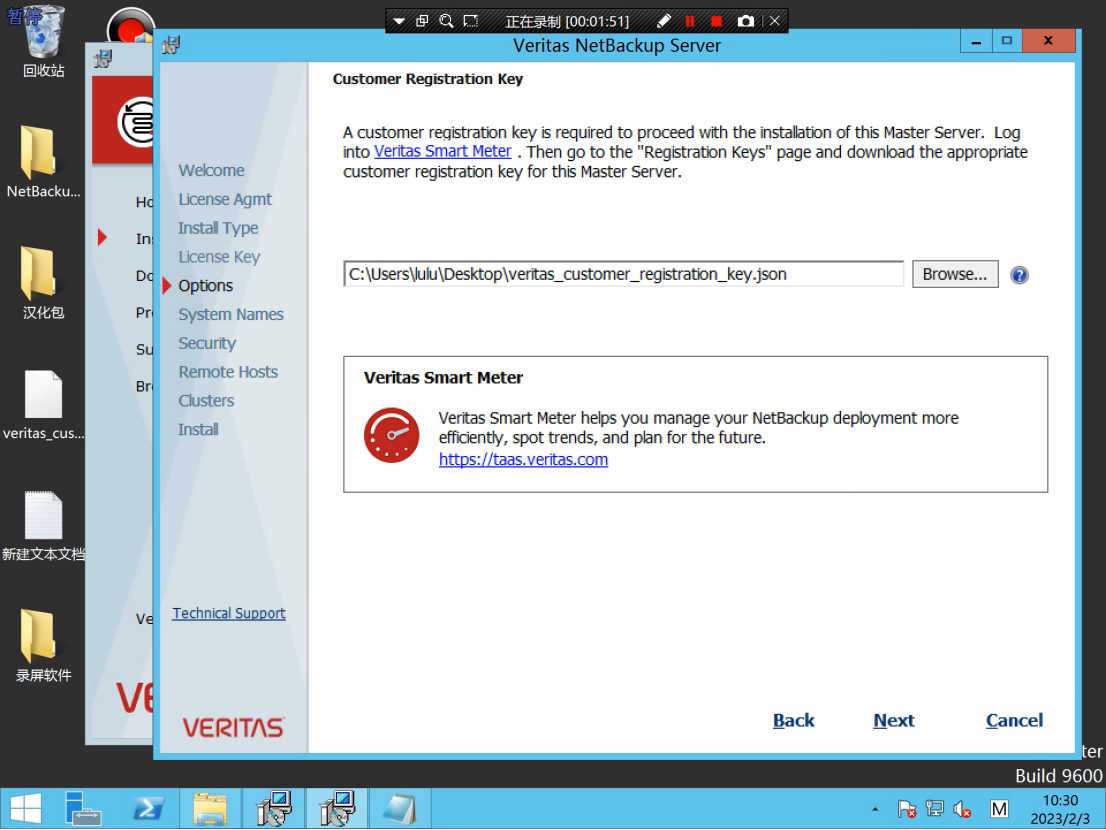Screen dimensions: 1106x830
Task: Select the System Names step
Action: (x=231, y=315)
